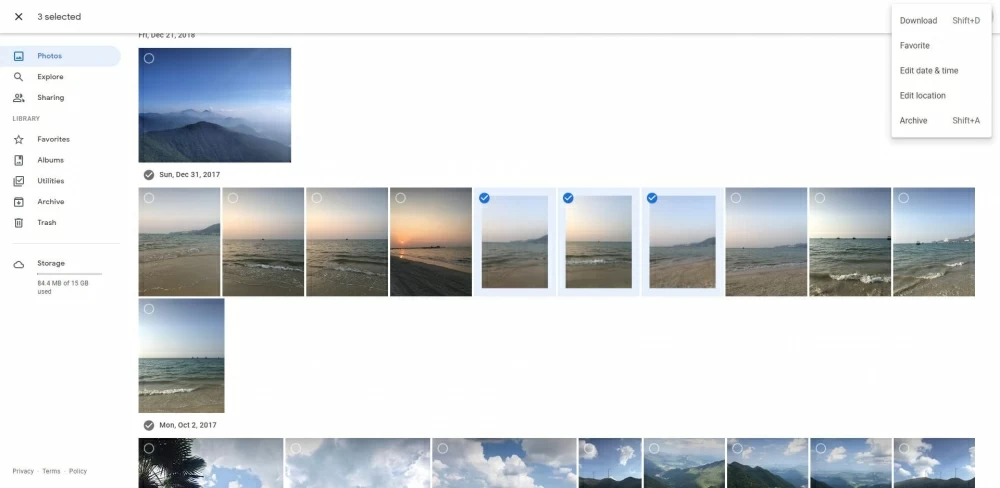Open the Privacy link
This screenshot has width=1000, height=488.
pos(23,471)
